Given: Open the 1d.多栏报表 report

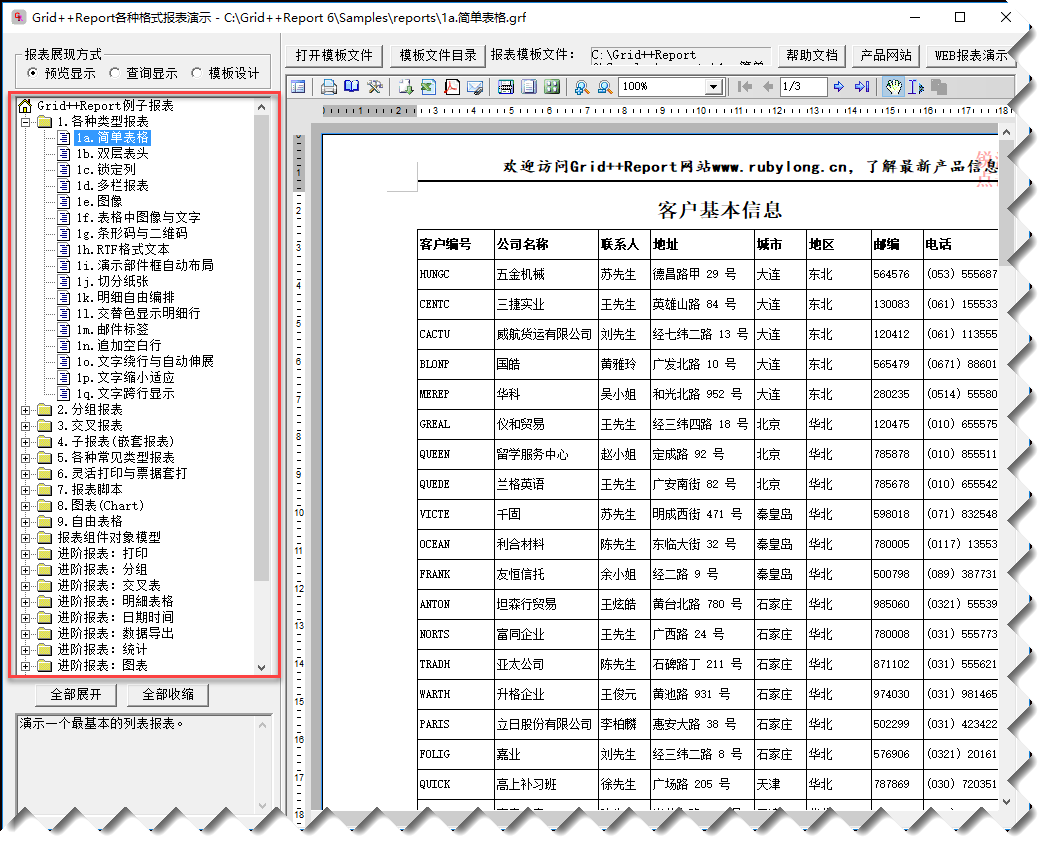Looking at the screenshot, I should [x=112, y=186].
